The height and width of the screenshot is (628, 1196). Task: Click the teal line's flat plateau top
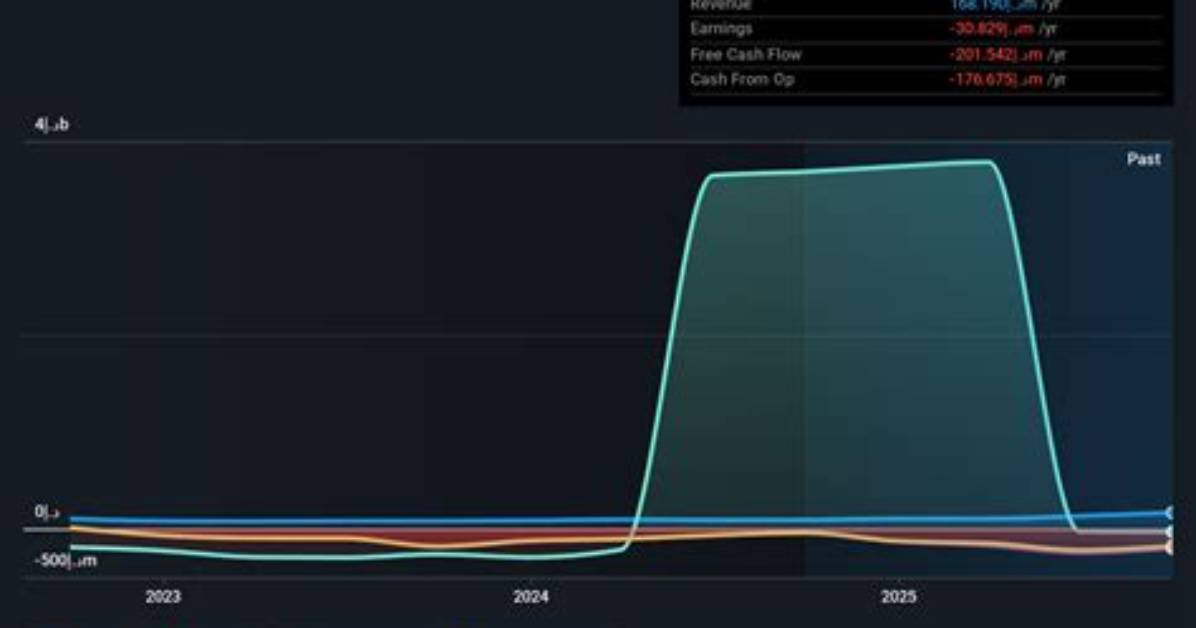click(850, 169)
